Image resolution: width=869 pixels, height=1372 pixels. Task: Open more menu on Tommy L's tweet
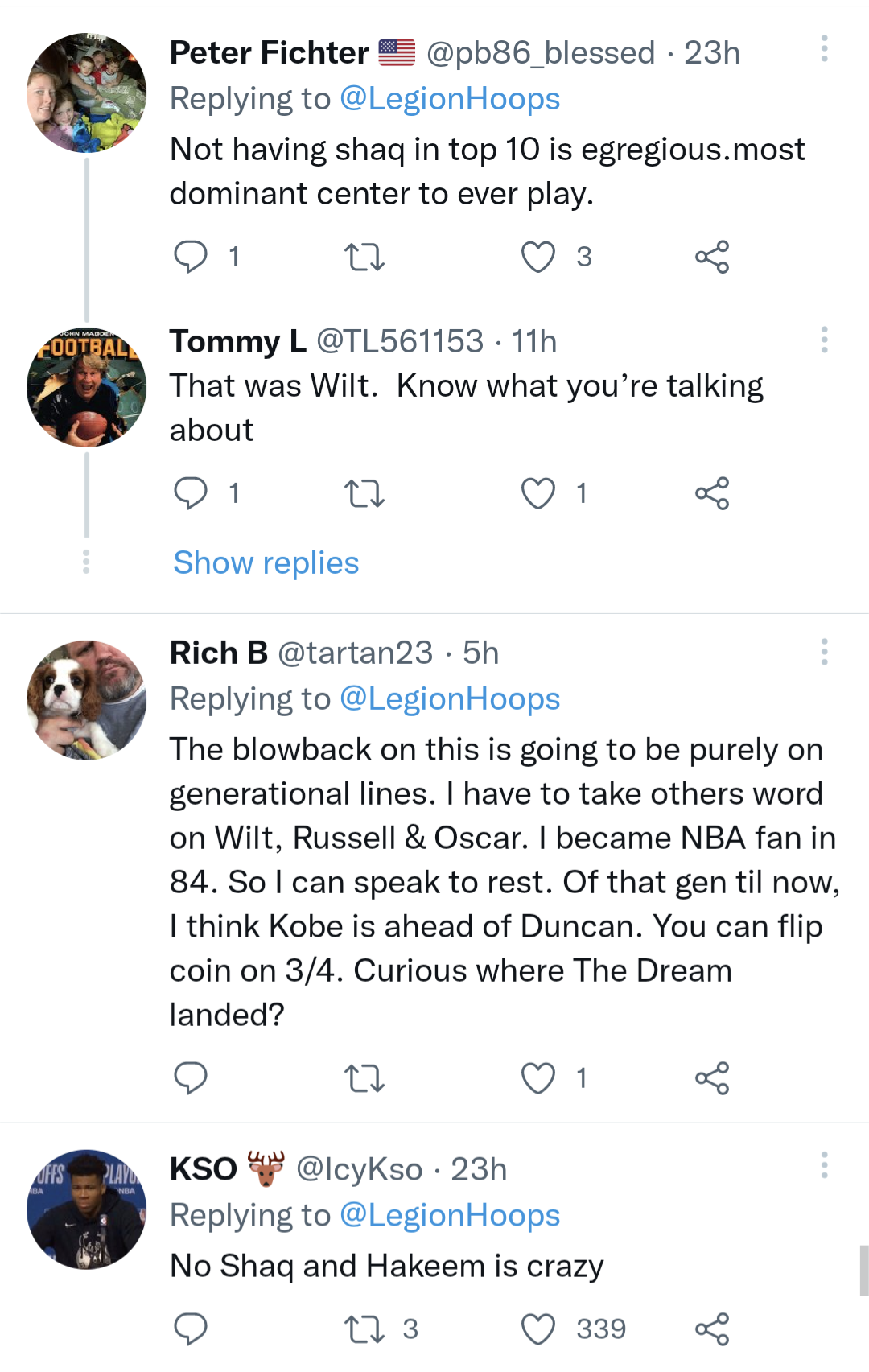coord(824,340)
